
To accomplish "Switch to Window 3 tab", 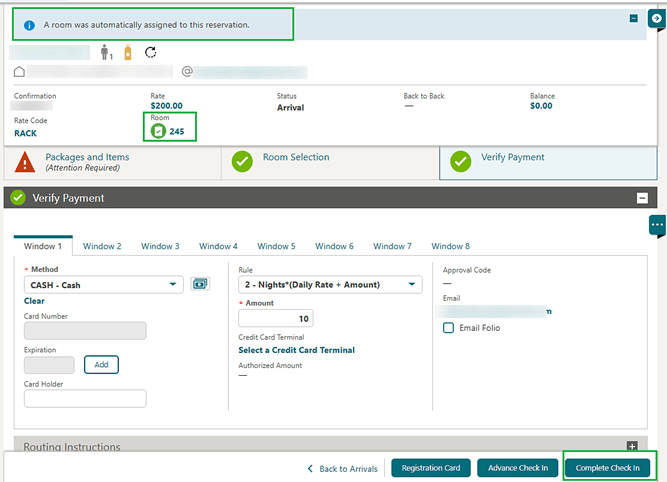I will click(160, 246).
